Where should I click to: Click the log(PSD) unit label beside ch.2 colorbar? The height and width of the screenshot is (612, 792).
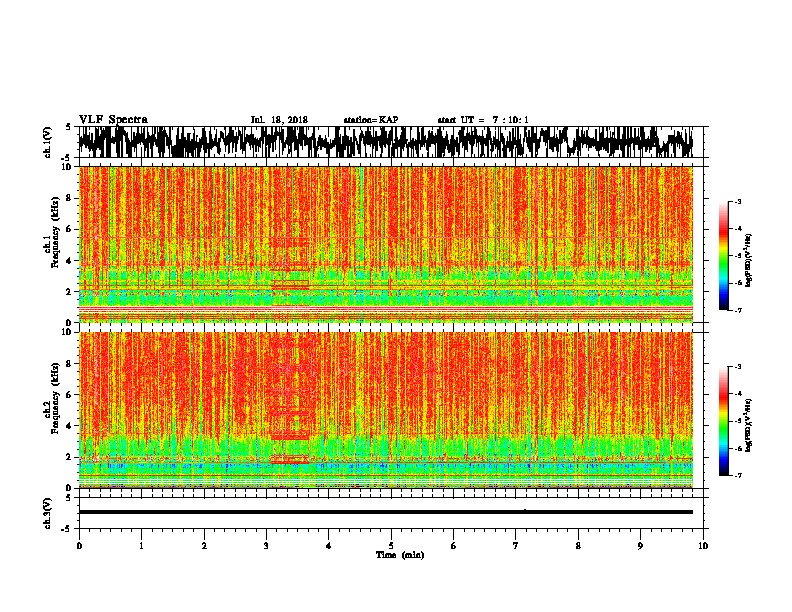(749, 425)
